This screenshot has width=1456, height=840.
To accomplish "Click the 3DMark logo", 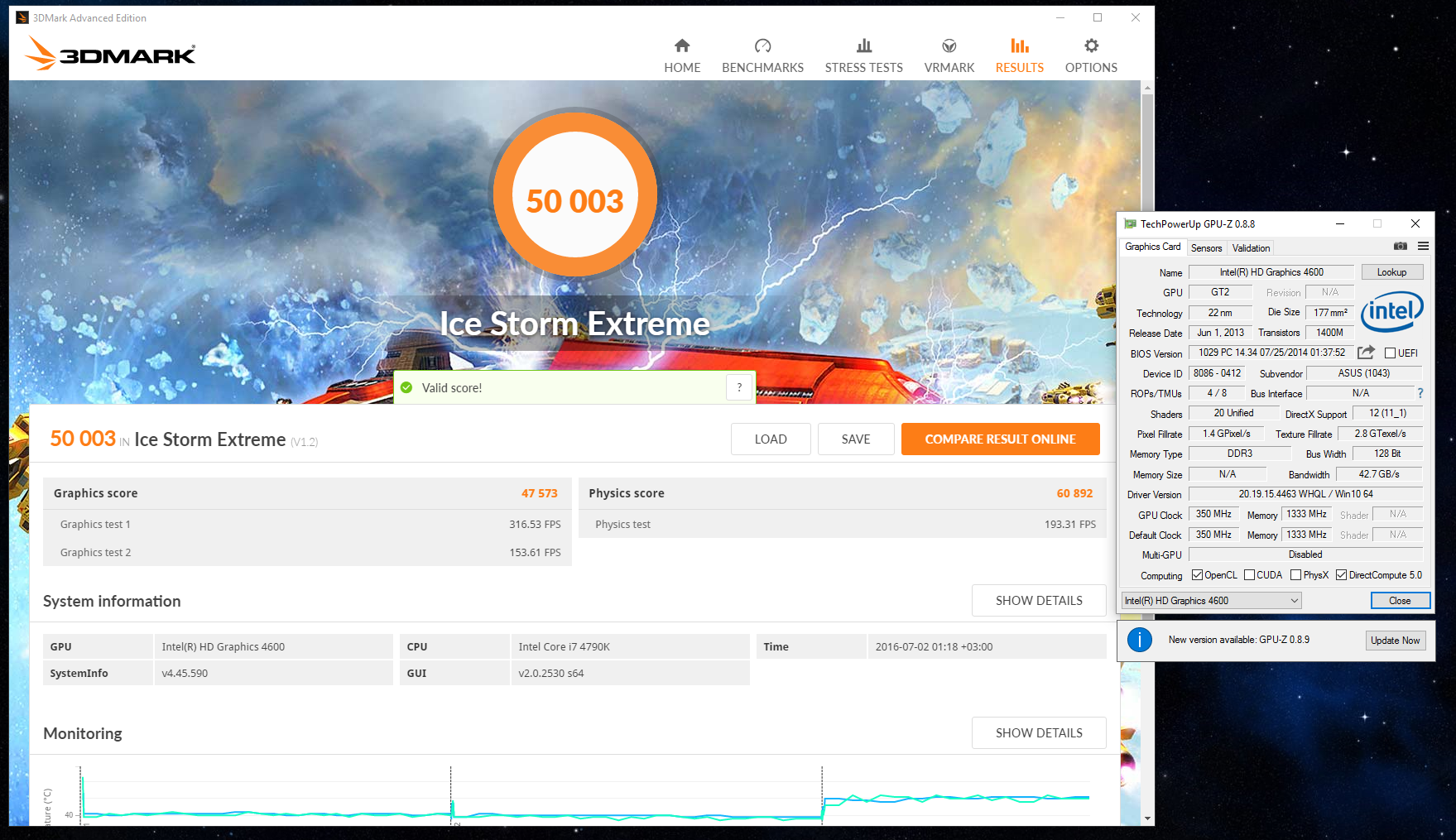I will pyautogui.click(x=110, y=54).
